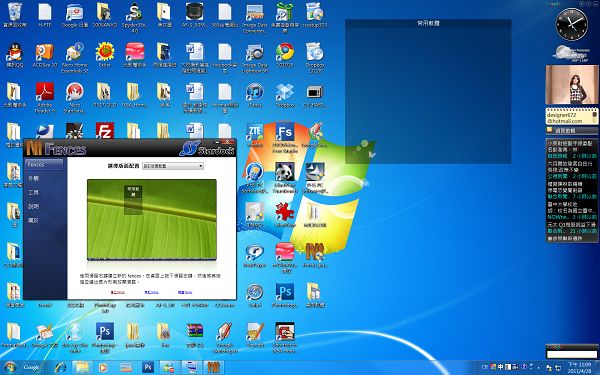Open the Recycle Bin icon
The width and height of the screenshot is (600, 375).
click(x=15, y=11)
